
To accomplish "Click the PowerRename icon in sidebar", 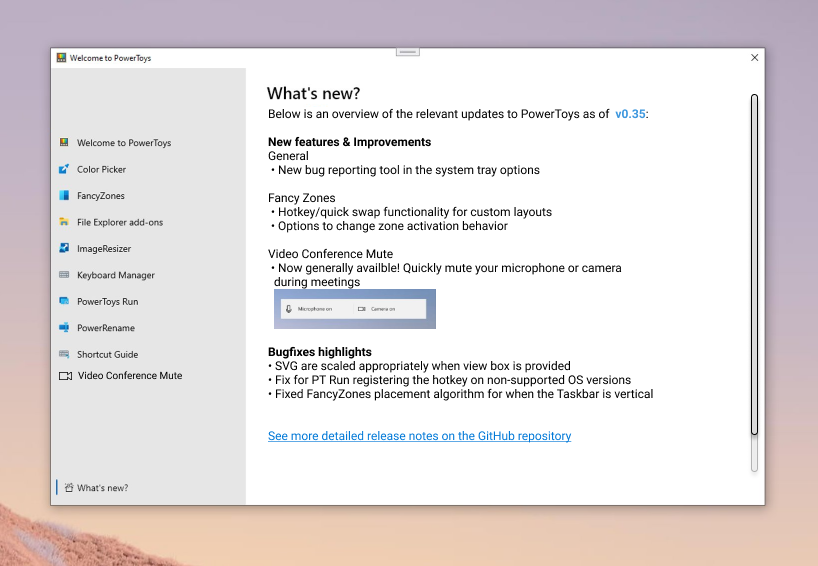I will tap(64, 328).
